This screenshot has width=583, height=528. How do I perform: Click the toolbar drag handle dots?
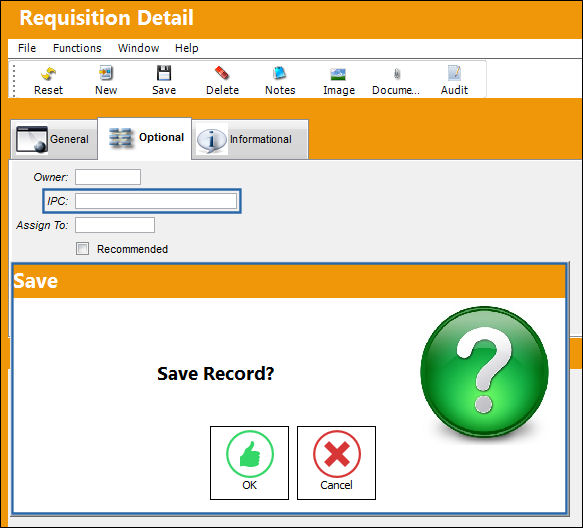click(x=14, y=80)
